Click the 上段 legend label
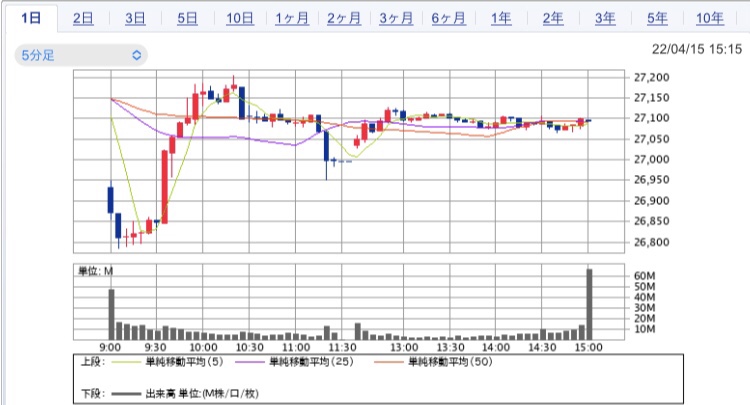This screenshot has width=750, height=405. 92,362
